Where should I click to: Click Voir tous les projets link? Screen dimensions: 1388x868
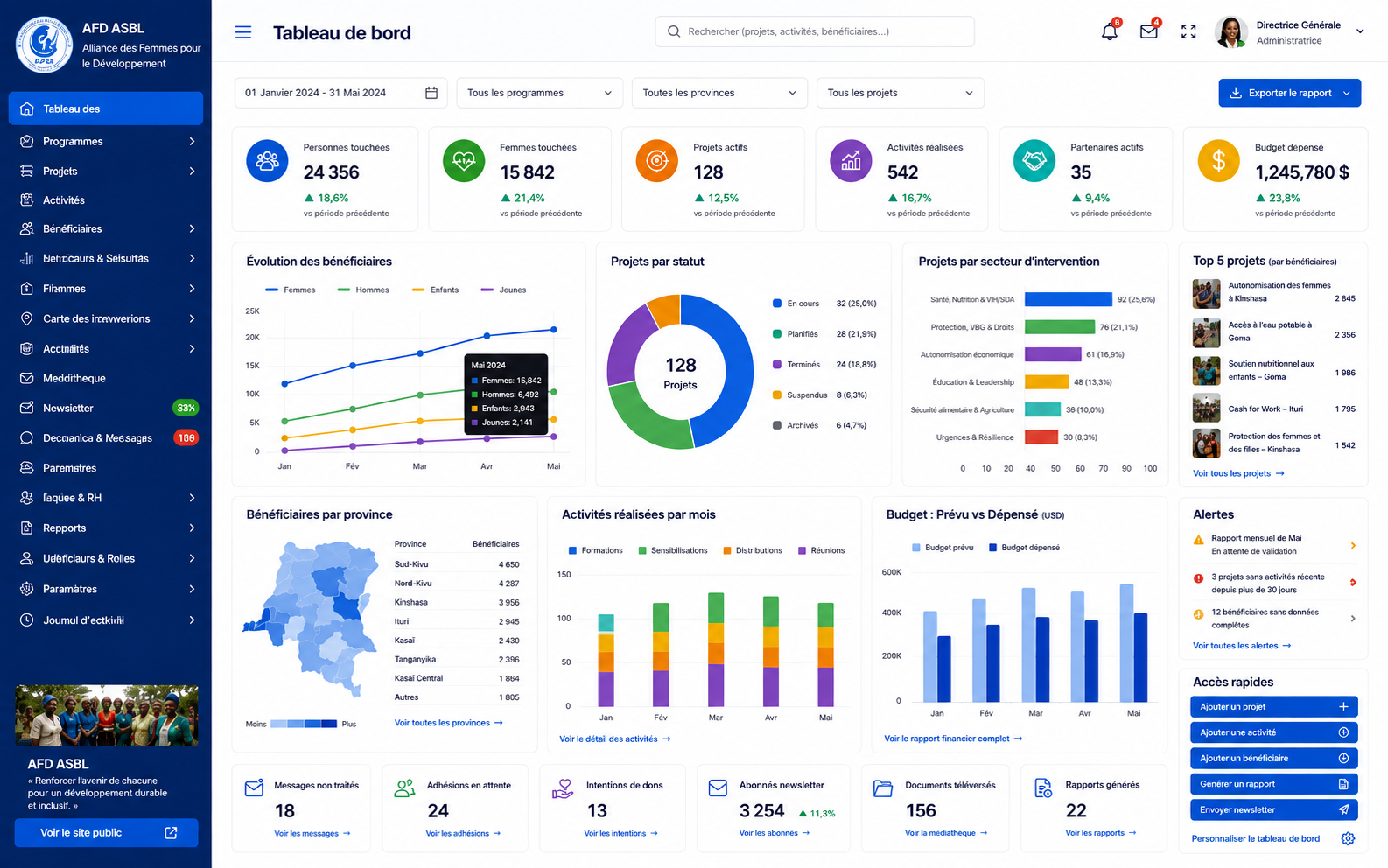[x=1238, y=473]
